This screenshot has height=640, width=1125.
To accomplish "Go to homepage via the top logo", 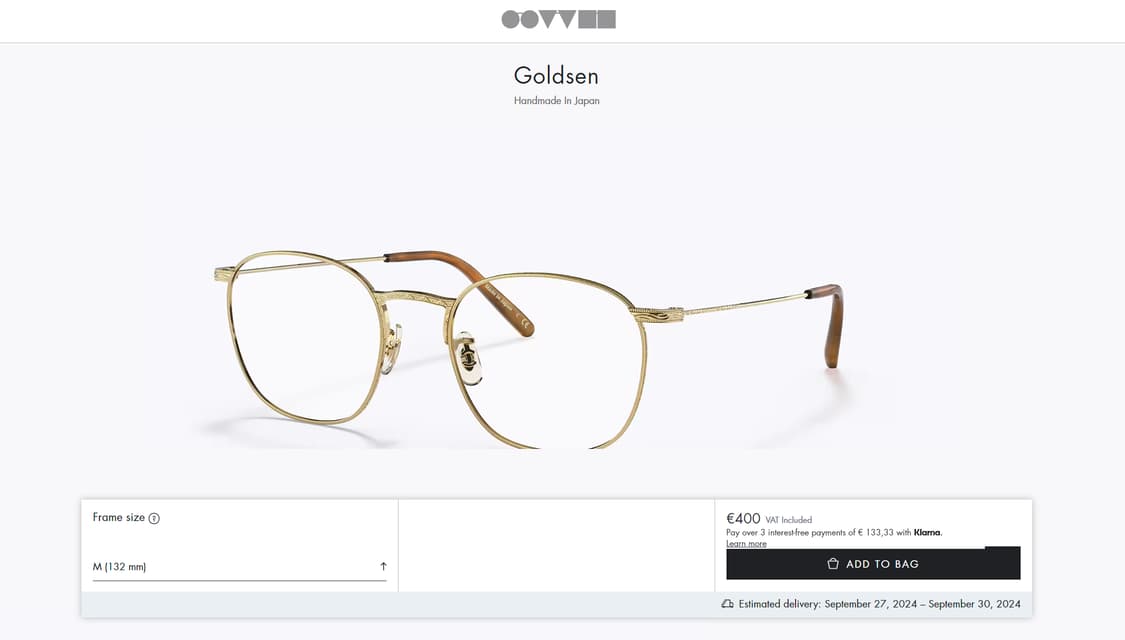I will (x=558, y=19).
